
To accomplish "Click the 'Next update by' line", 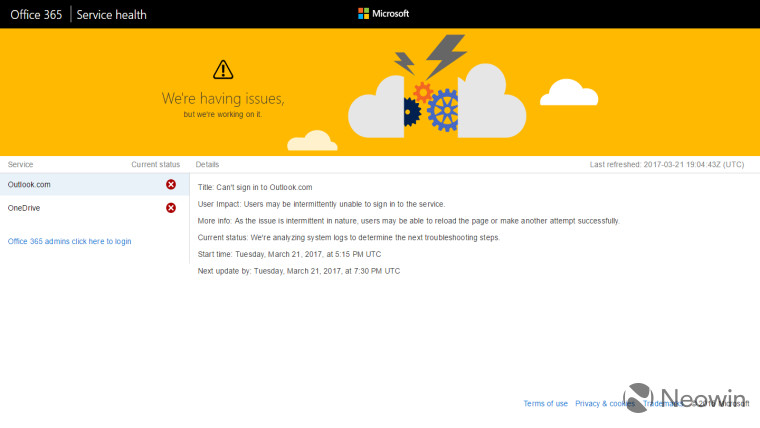I will 299,271.
